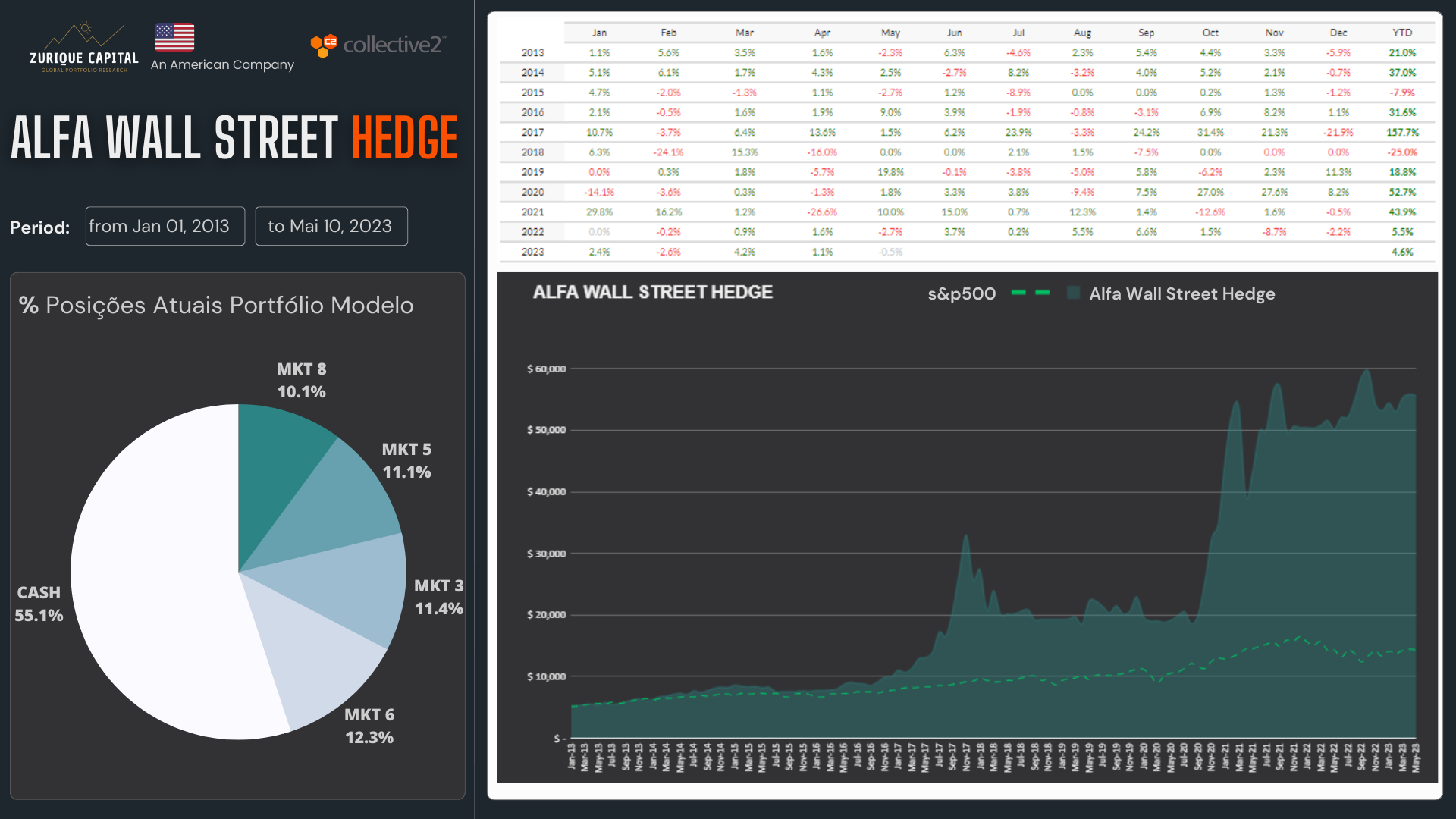This screenshot has height=819, width=1456.
Task: Click the collective2 text link
Action: coord(393,45)
